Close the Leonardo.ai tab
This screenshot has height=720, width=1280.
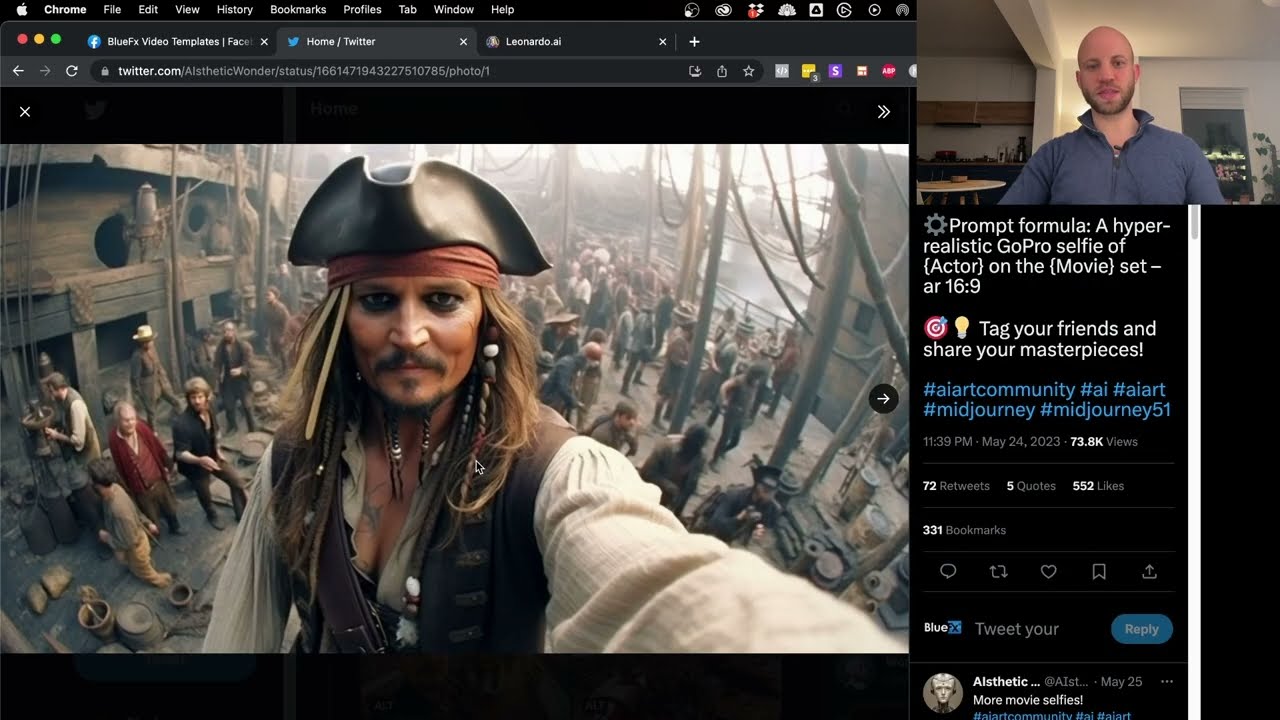pos(662,42)
